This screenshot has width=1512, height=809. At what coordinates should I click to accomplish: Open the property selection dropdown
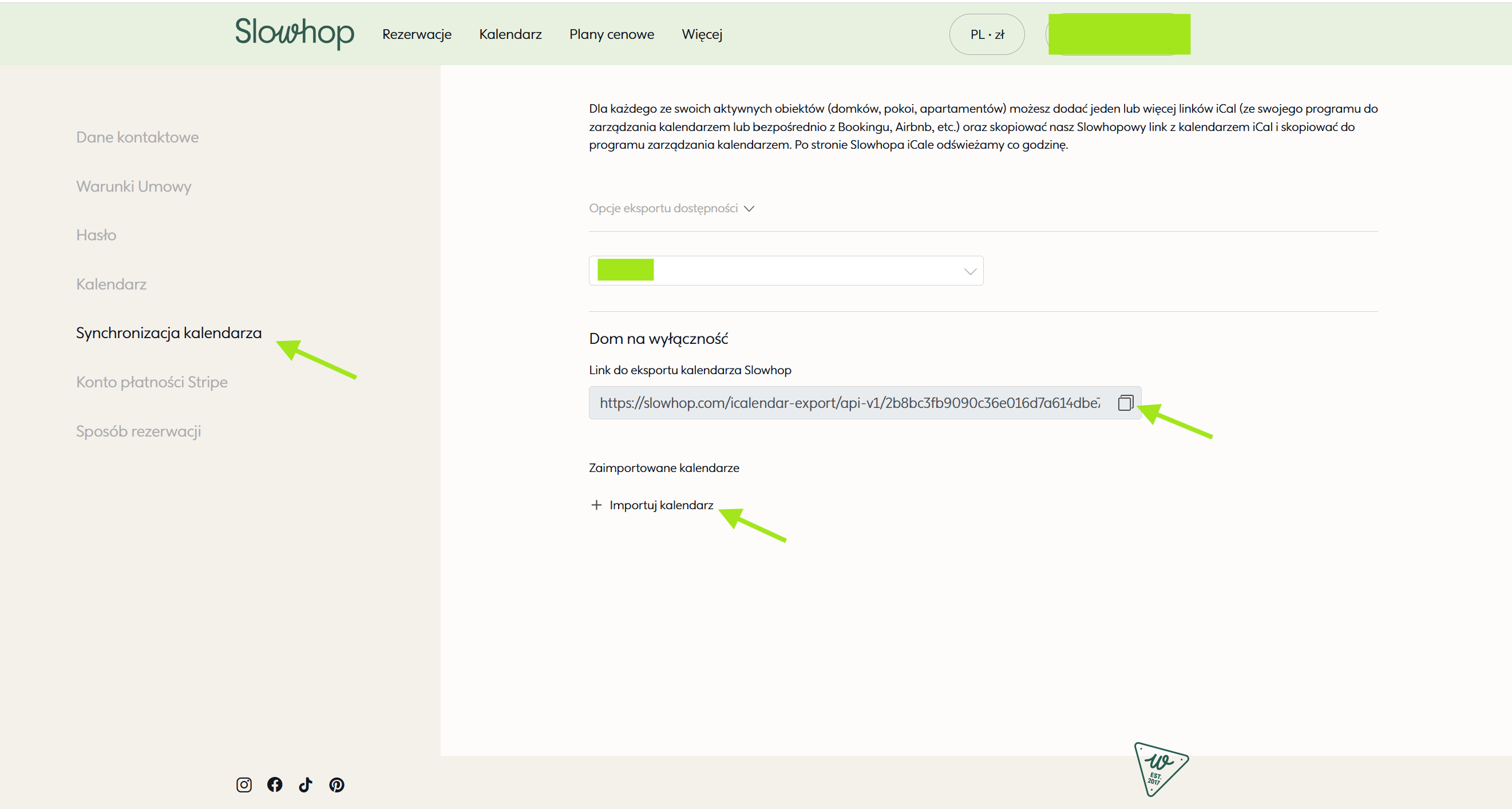point(785,271)
